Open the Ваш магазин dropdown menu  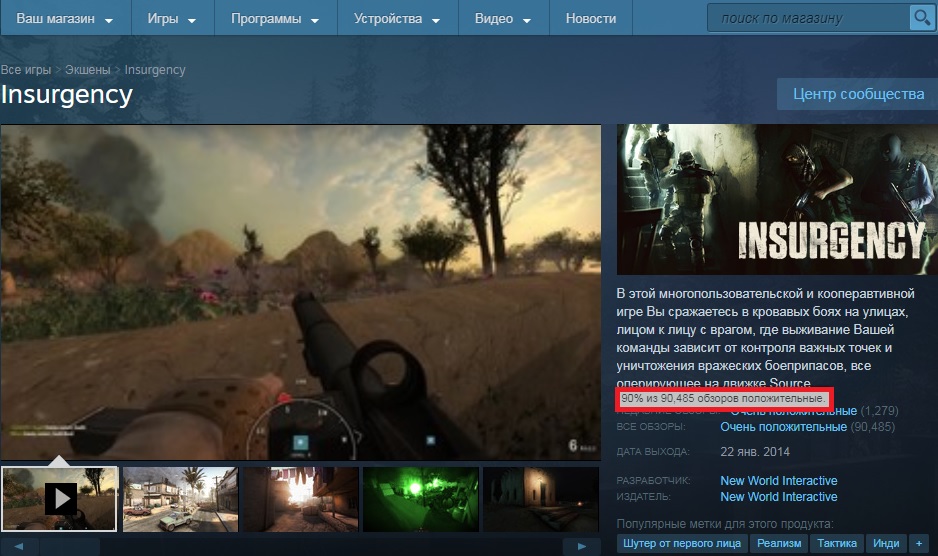click(65, 19)
